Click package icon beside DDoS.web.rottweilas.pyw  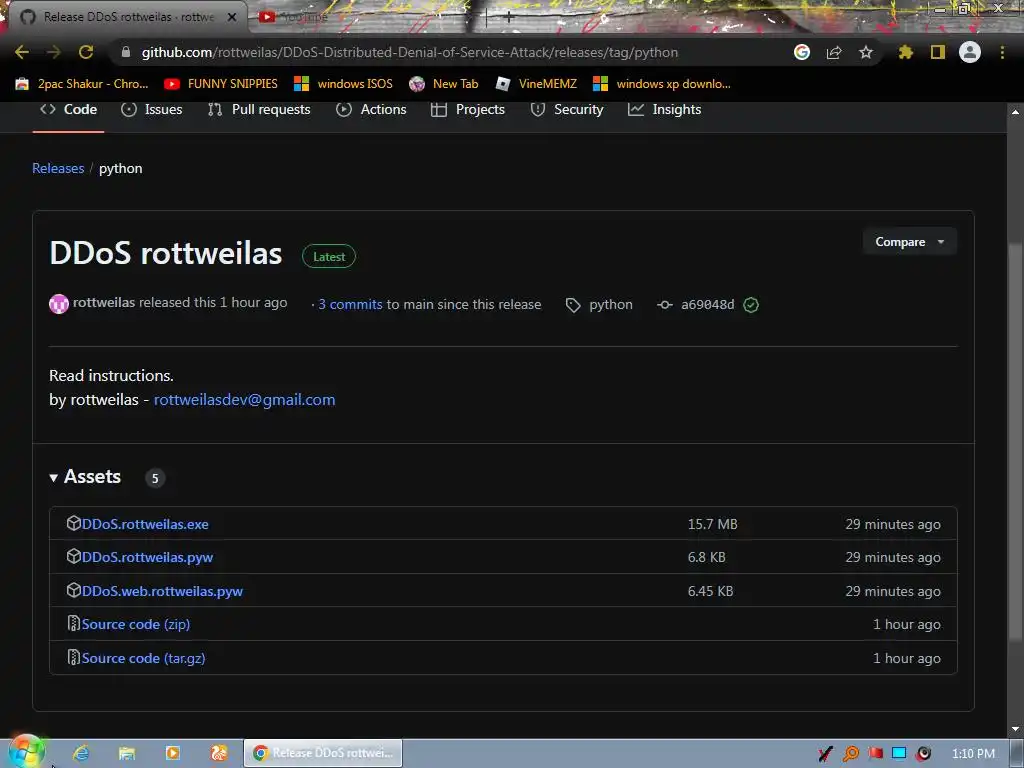(74, 590)
